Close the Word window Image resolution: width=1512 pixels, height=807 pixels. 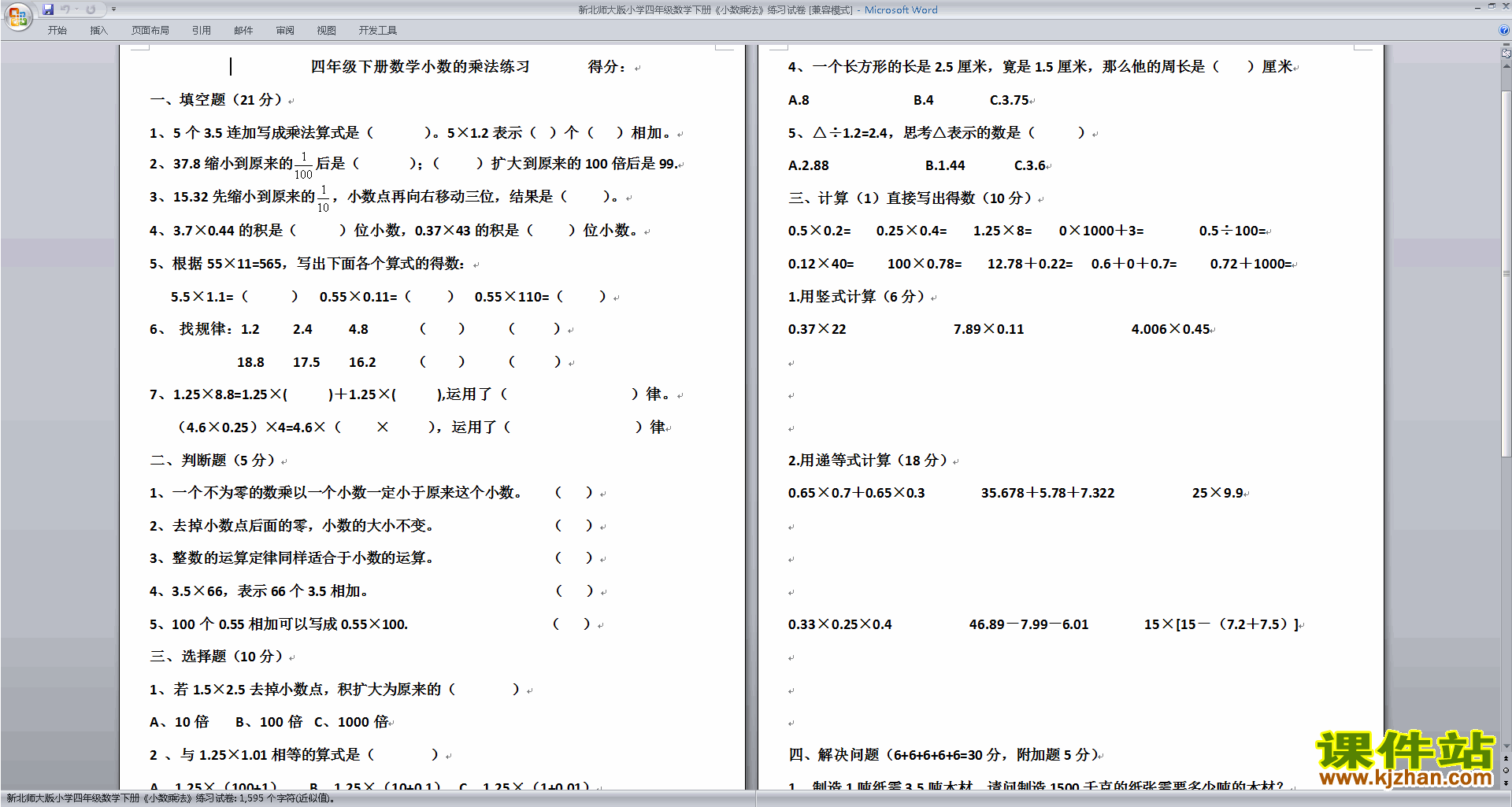(x=1506, y=7)
